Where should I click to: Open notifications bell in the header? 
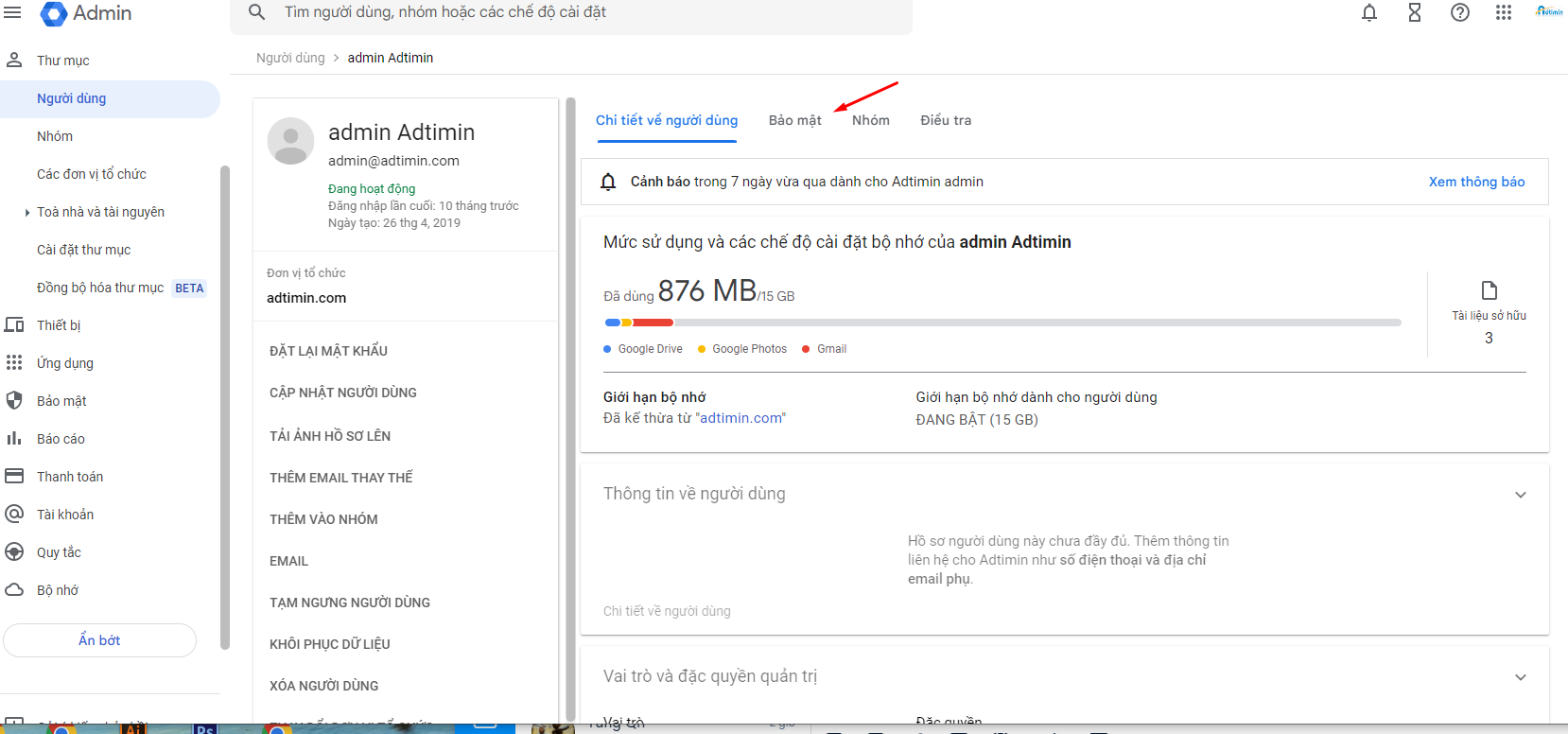click(x=1369, y=12)
